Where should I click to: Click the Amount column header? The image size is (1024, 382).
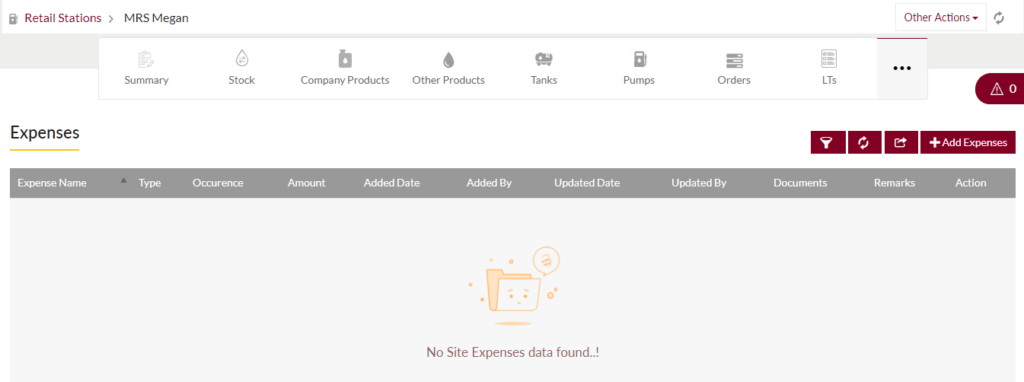click(306, 183)
